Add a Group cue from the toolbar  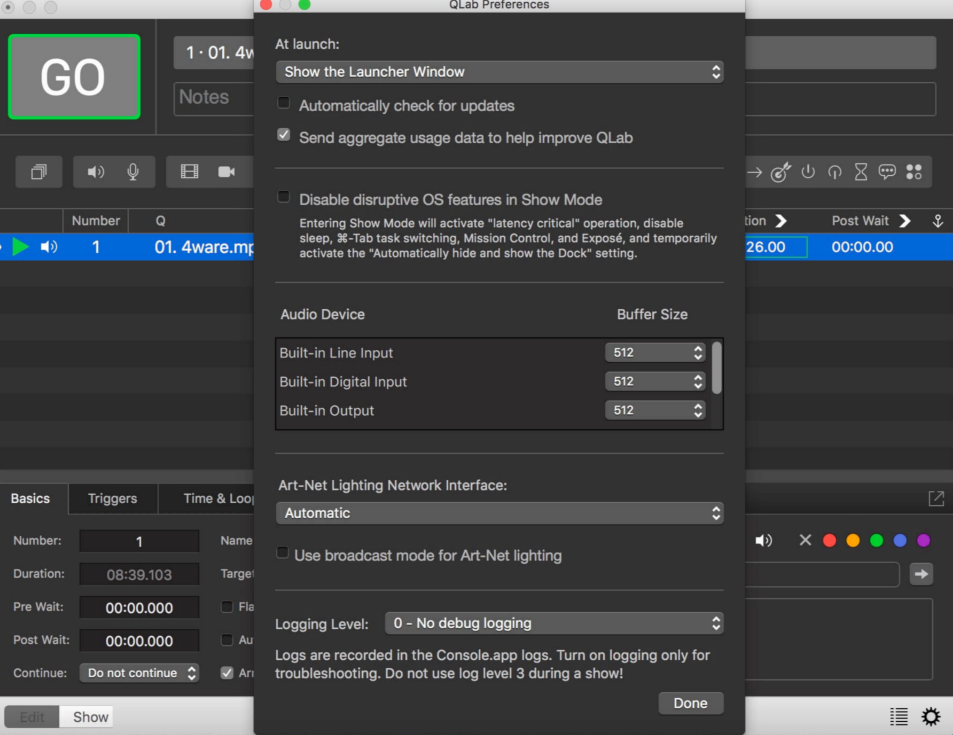tap(39, 172)
